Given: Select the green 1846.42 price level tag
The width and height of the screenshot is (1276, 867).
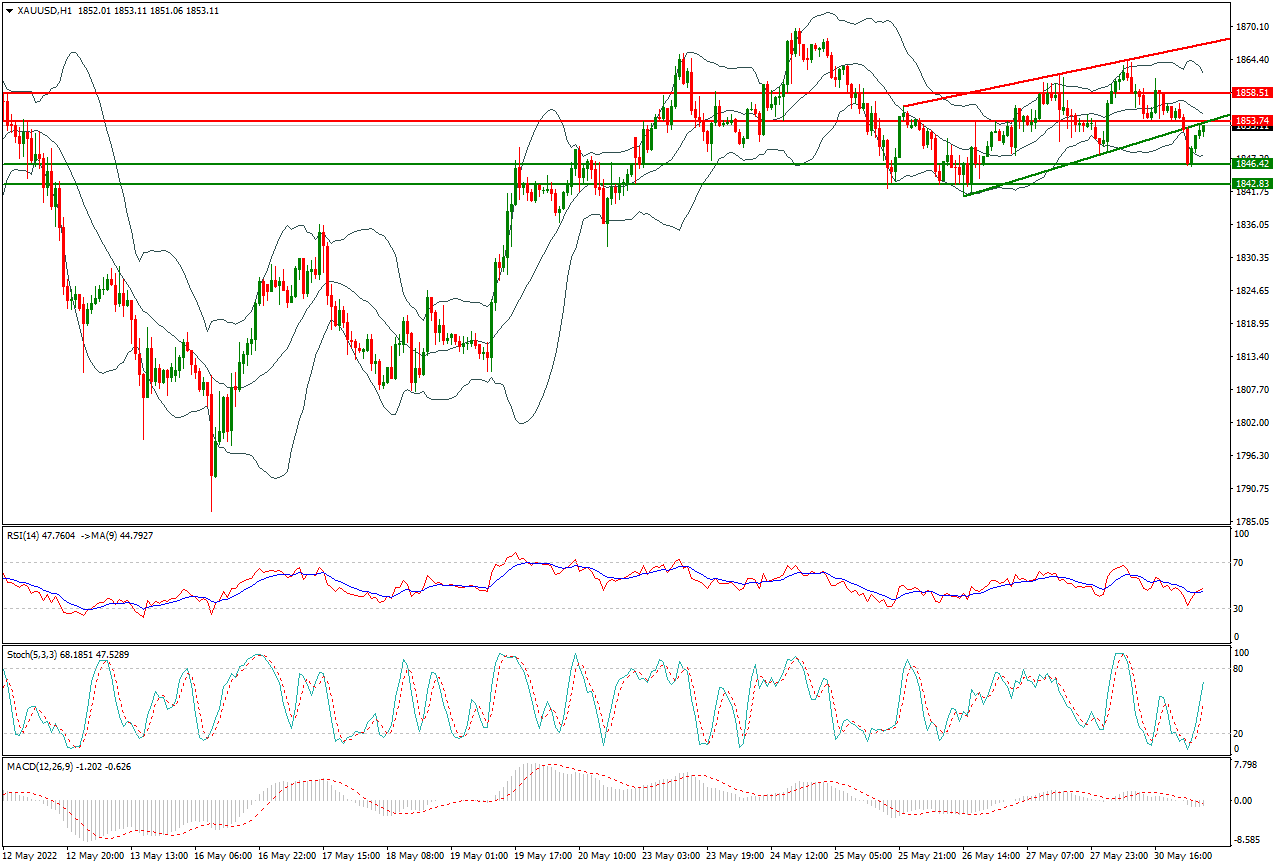Looking at the screenshot, I should (x=1252, y=163).
